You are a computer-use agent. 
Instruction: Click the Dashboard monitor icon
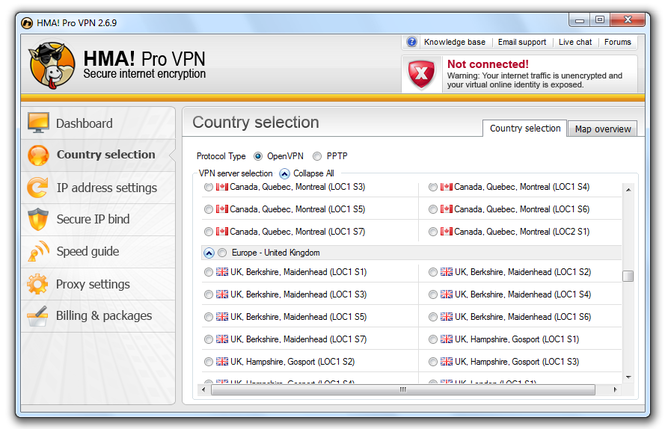(x=38, y=123)
